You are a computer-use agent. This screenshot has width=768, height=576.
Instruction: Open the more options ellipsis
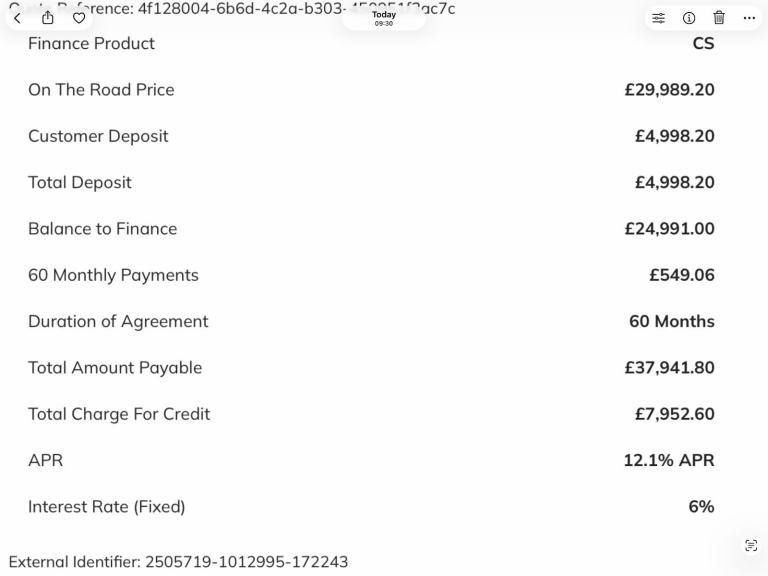click(x=749, y=18)
